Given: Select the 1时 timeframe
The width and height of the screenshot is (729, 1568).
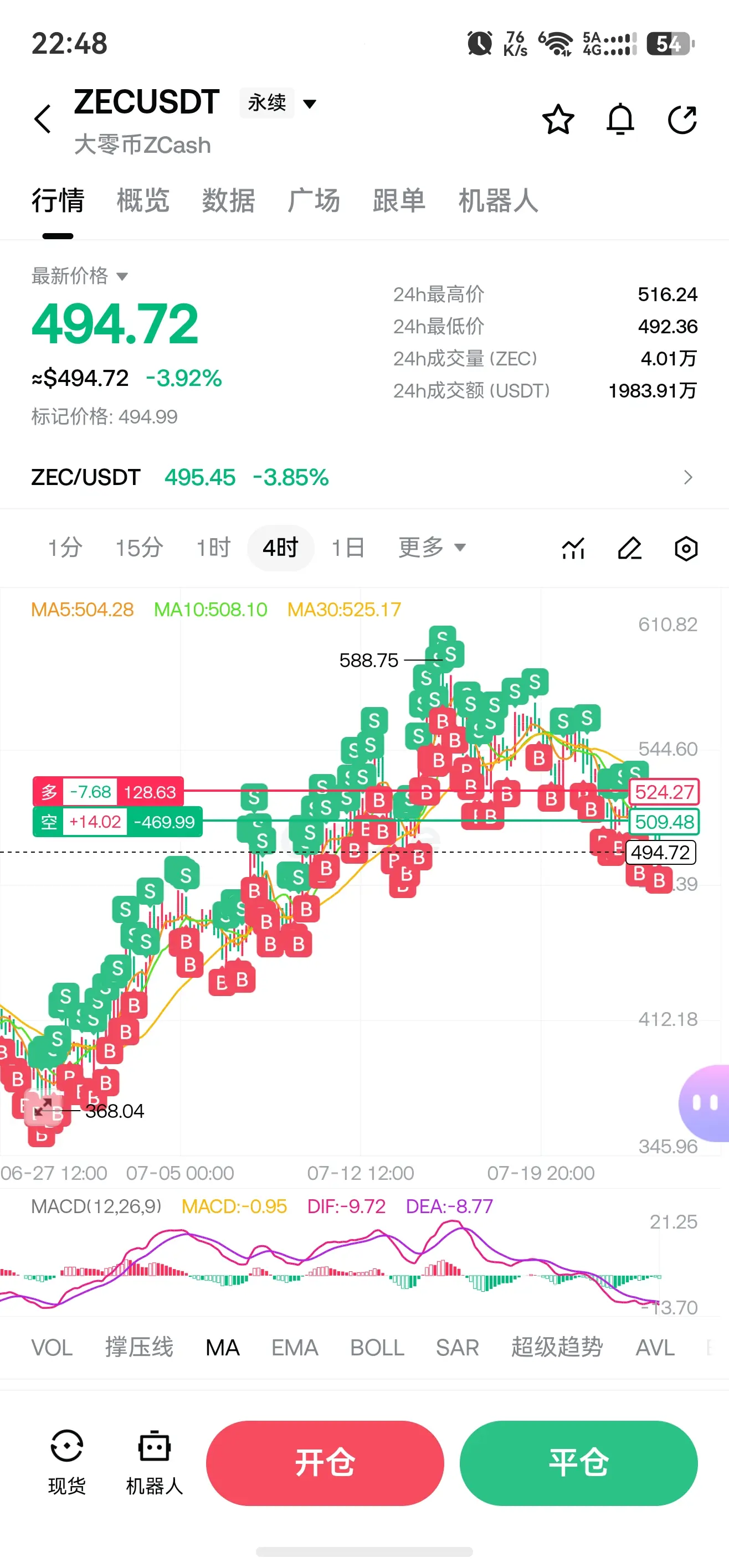Looking at the screenshot, I should tap(213, 548).
